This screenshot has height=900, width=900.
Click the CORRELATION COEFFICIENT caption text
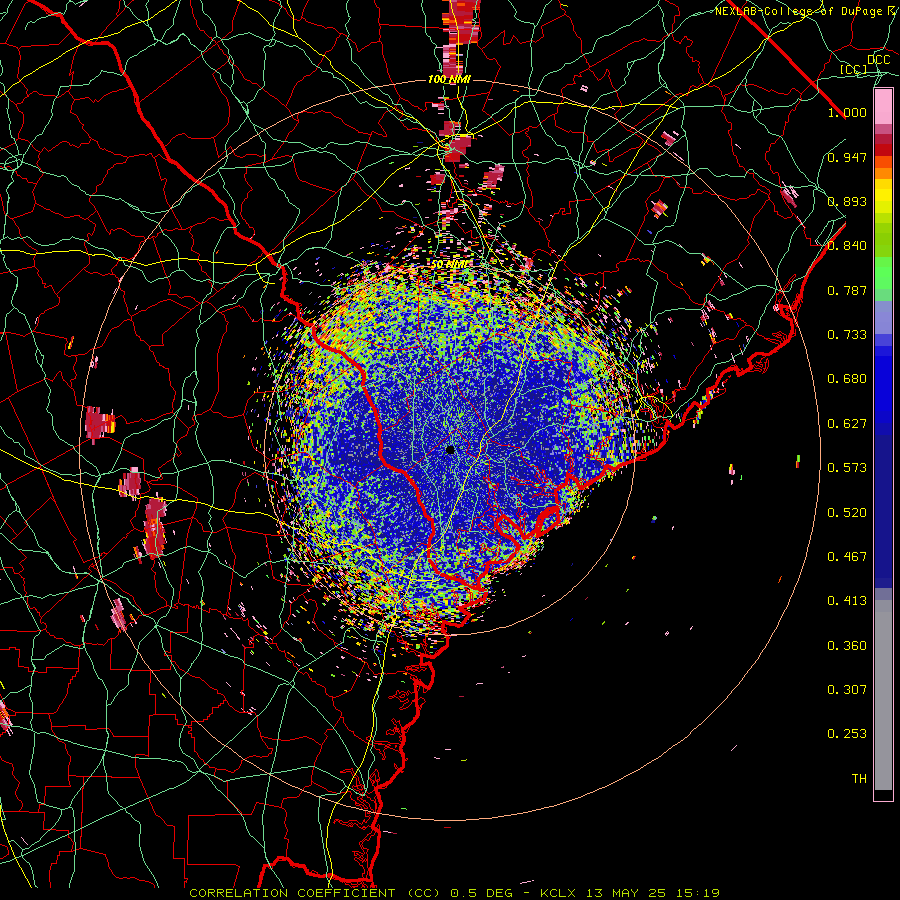pyautogui.click(x=292, y=893)
